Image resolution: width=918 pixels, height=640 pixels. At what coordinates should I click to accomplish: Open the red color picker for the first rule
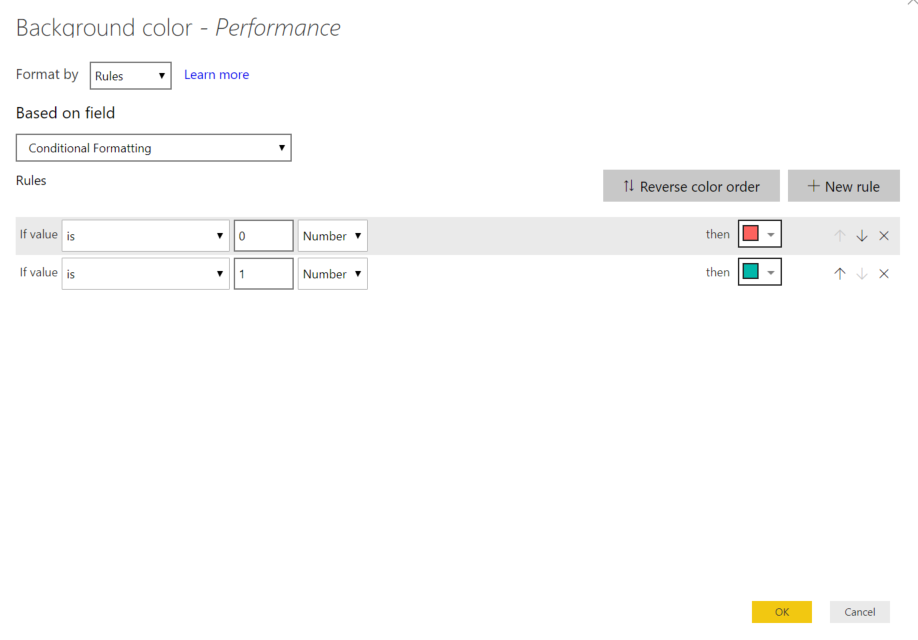tap(759, 234)
